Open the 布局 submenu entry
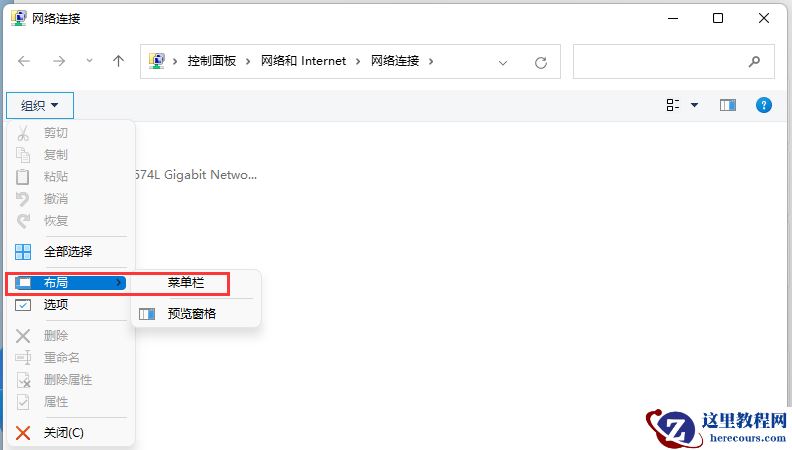792x450 pixels. pyautogui.click(x=70, y=283)
